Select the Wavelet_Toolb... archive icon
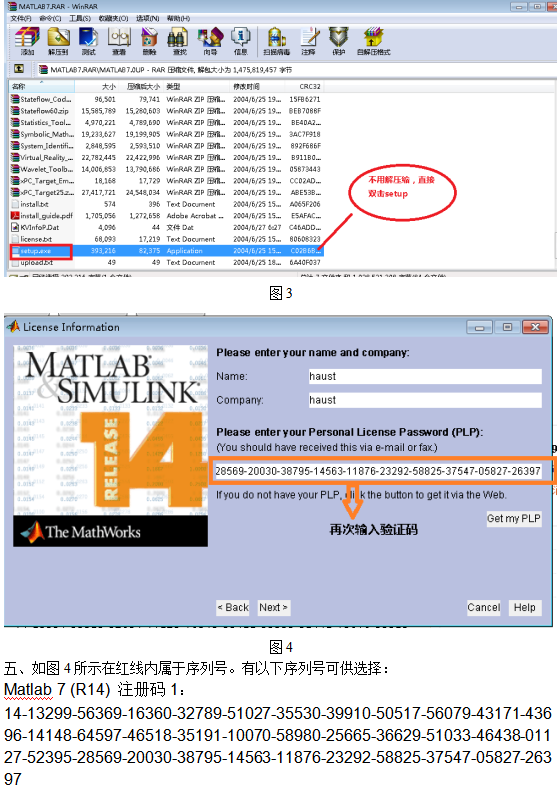The height and width of the screenshot is (790, 558). click(x=16, y=169)
